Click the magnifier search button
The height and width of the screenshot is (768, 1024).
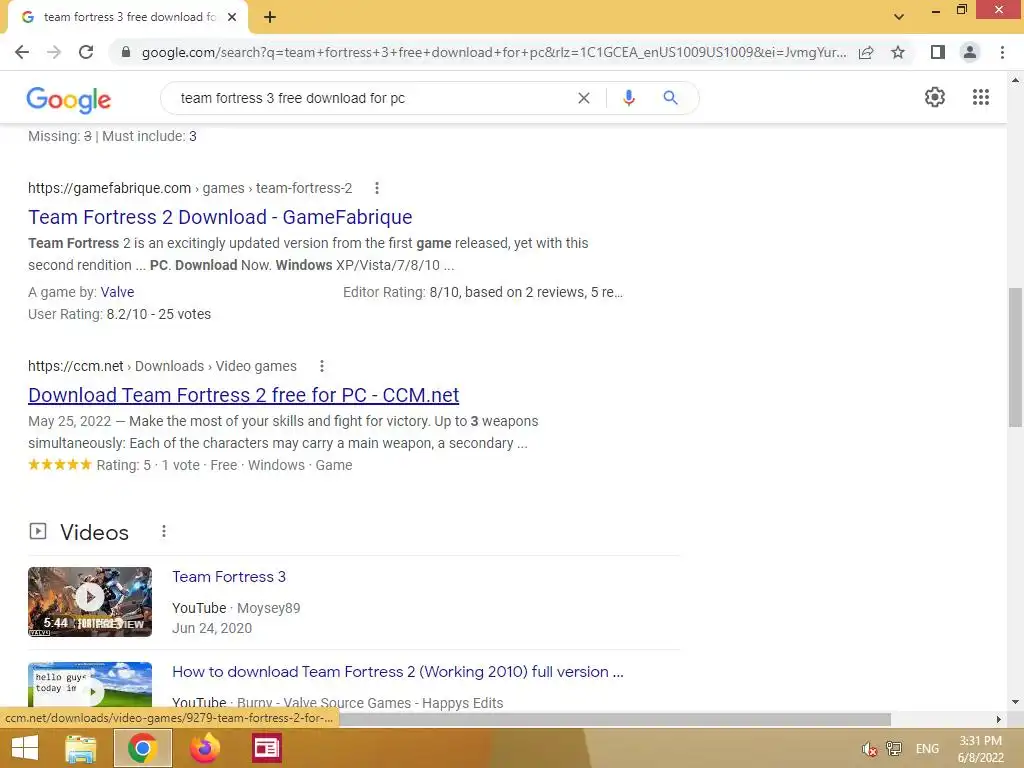point(670,98)
